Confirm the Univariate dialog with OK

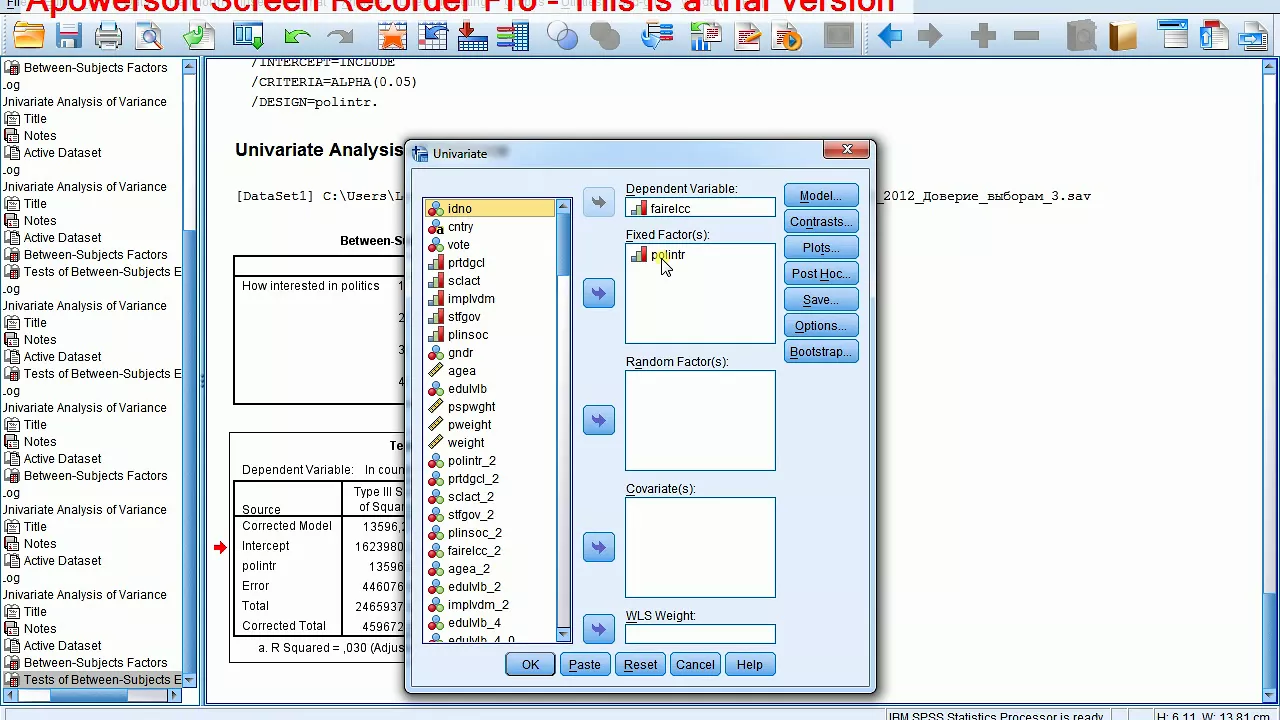pos(530,665)
